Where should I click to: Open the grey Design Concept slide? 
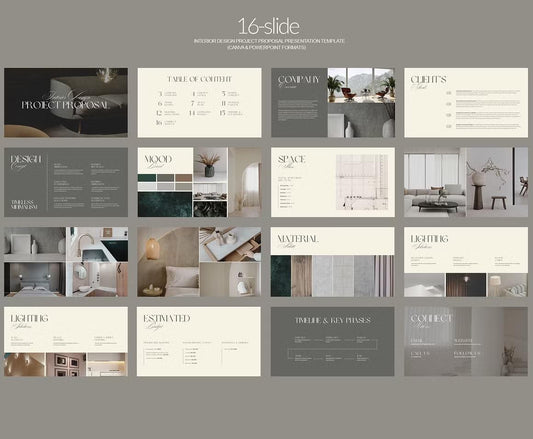coord(66,182)
